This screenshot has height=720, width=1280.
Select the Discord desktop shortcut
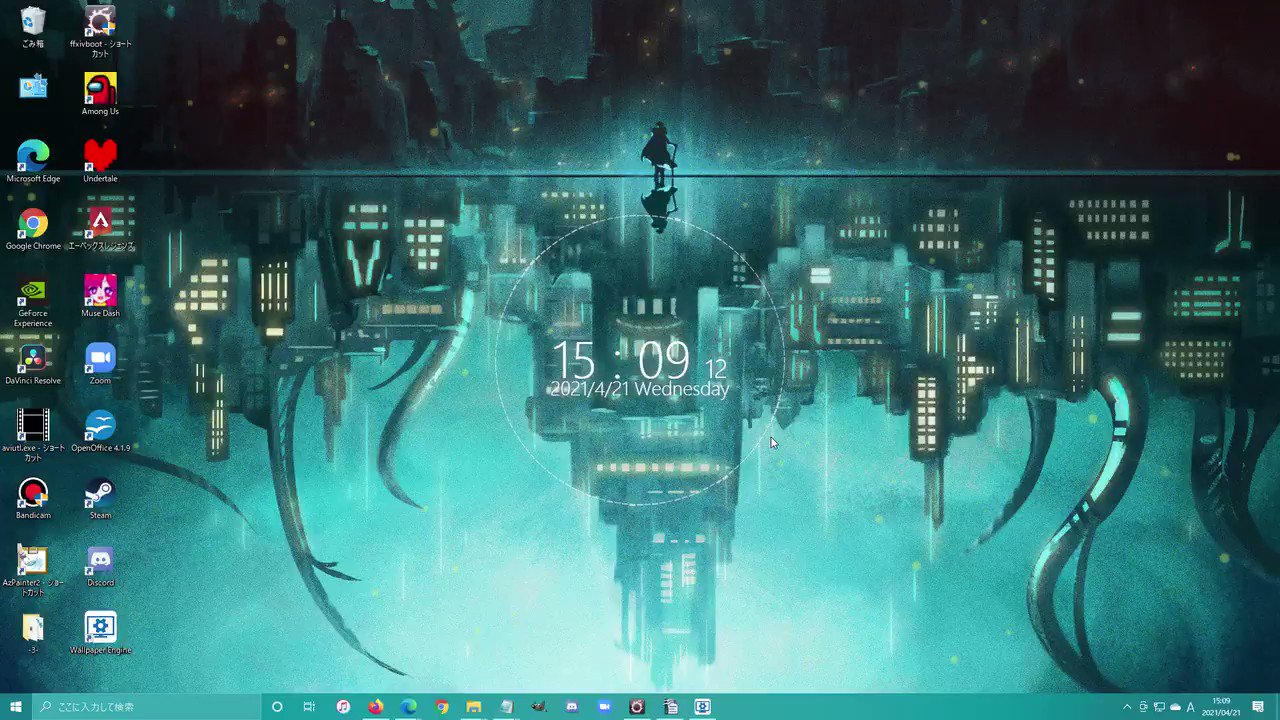tap(100, 565)
